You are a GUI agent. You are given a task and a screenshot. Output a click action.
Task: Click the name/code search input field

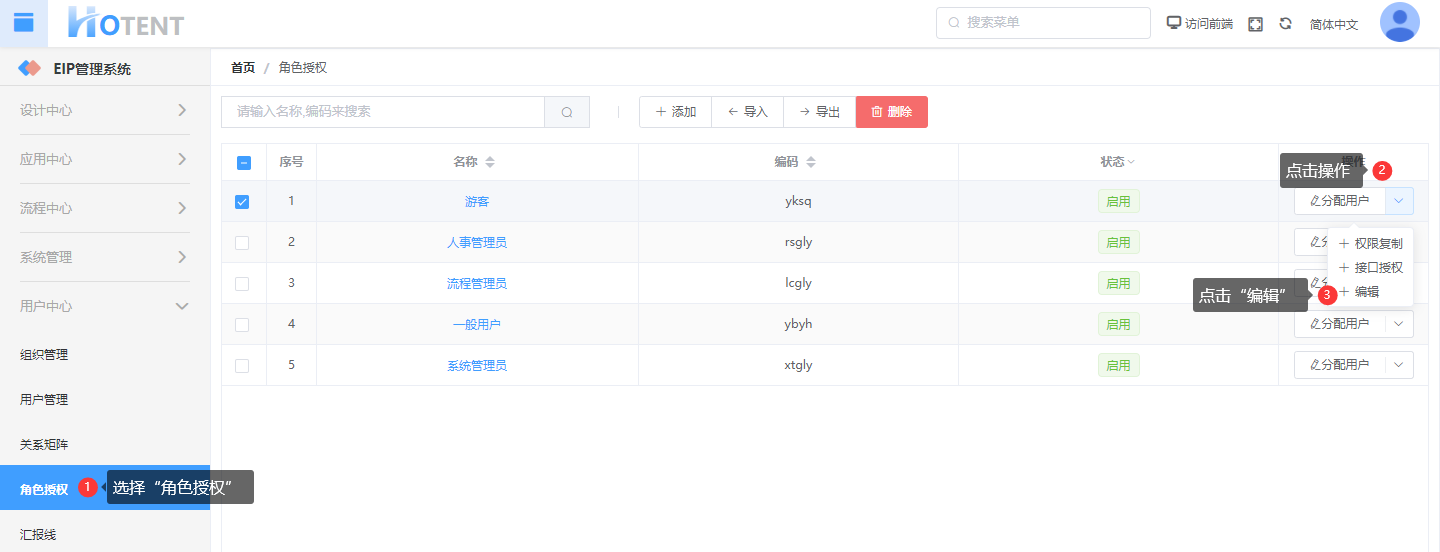pyautogui.click(x=383, y=112)
